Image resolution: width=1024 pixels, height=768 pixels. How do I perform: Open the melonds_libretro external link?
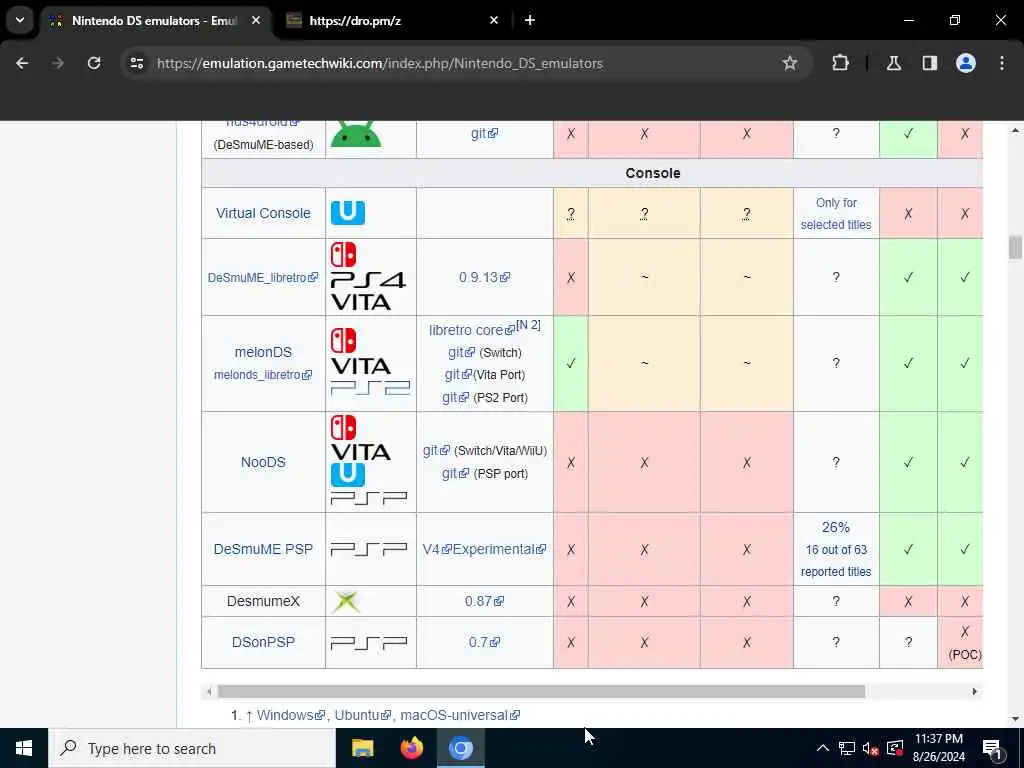263,375
